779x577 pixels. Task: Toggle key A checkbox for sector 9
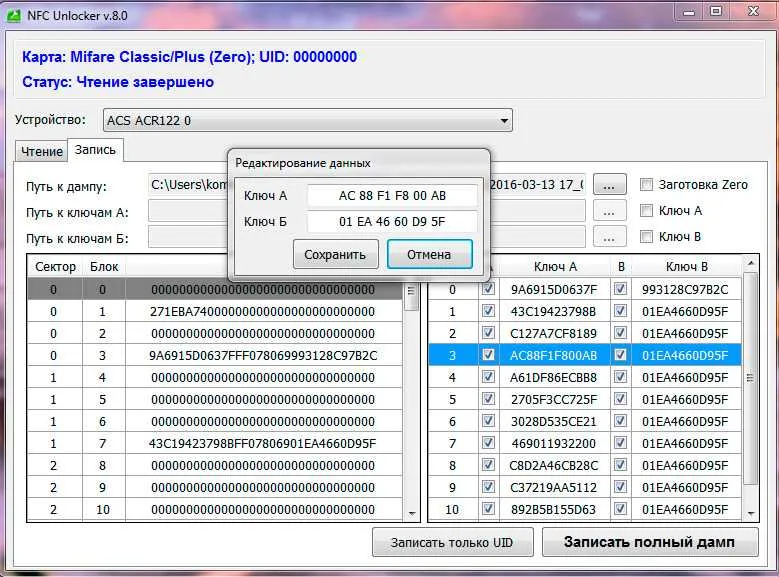(x=488, y=487)
